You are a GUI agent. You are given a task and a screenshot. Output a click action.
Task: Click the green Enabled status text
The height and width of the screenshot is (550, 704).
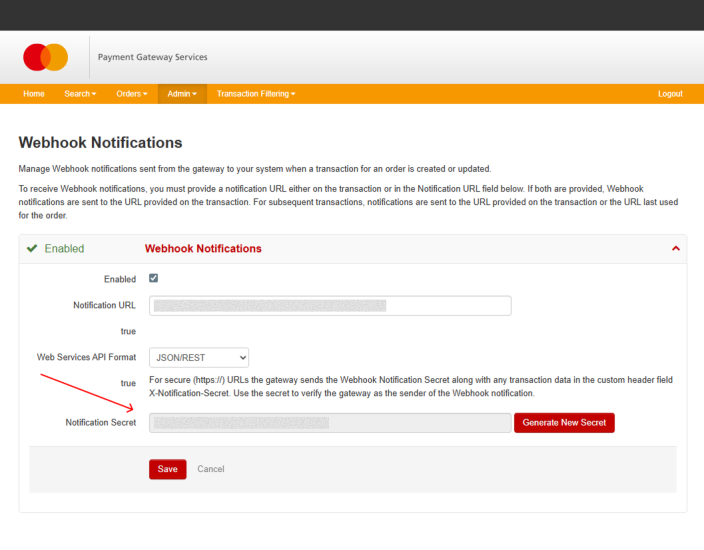64,248
